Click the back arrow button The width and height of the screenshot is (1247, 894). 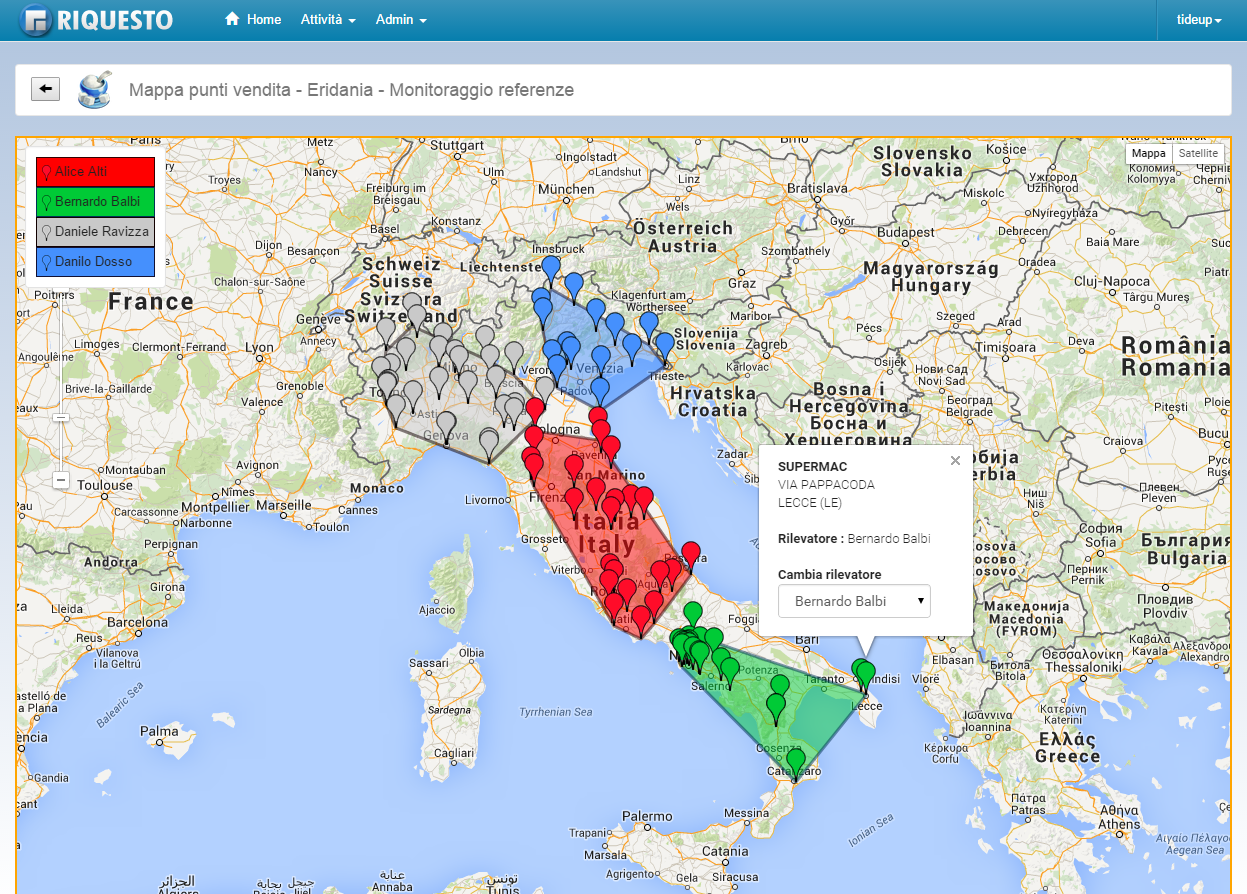coord(45,89)
